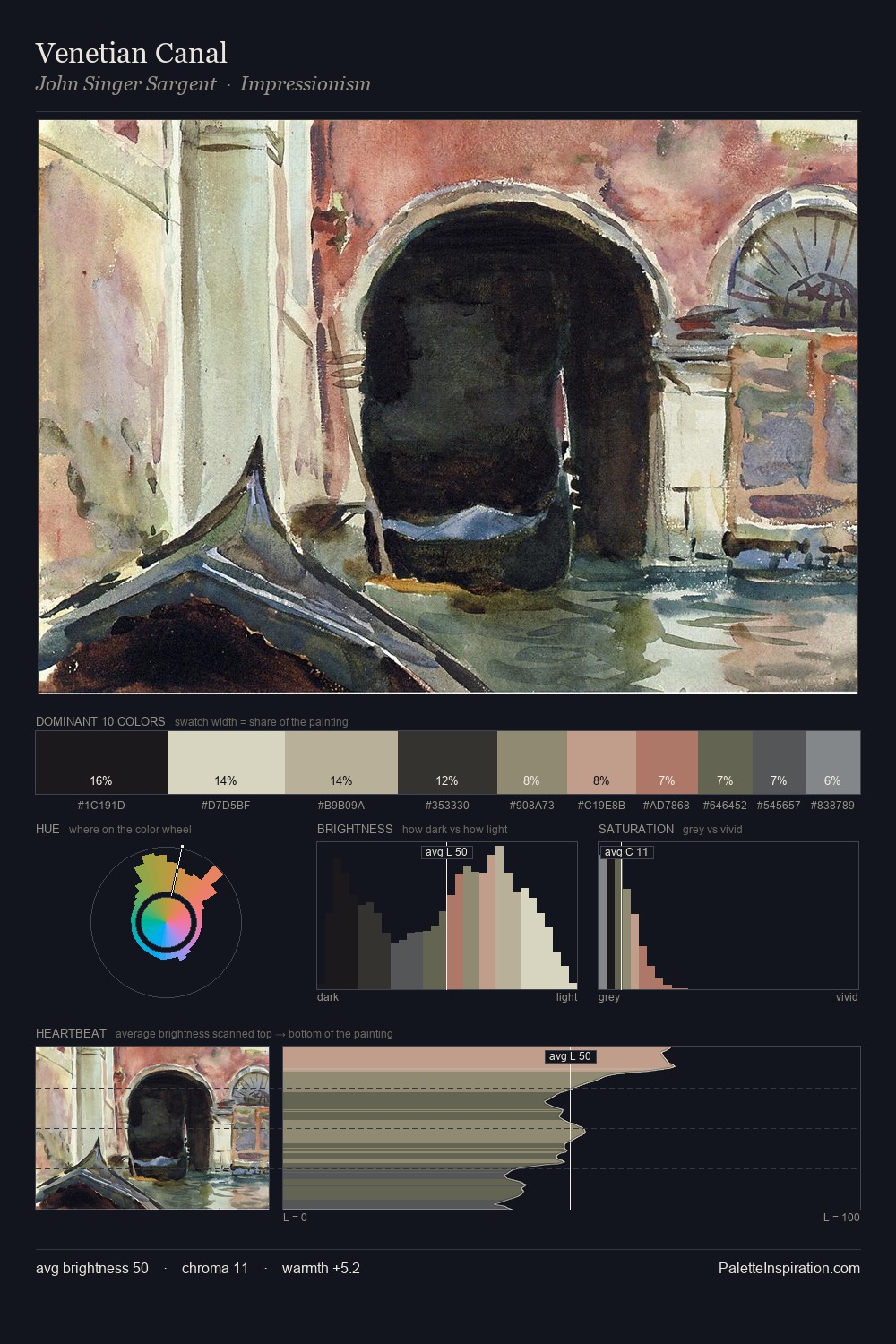Pick the #AD7868 terracotta swatch
Screen dimensions: 896x1344
coord(667,762)
